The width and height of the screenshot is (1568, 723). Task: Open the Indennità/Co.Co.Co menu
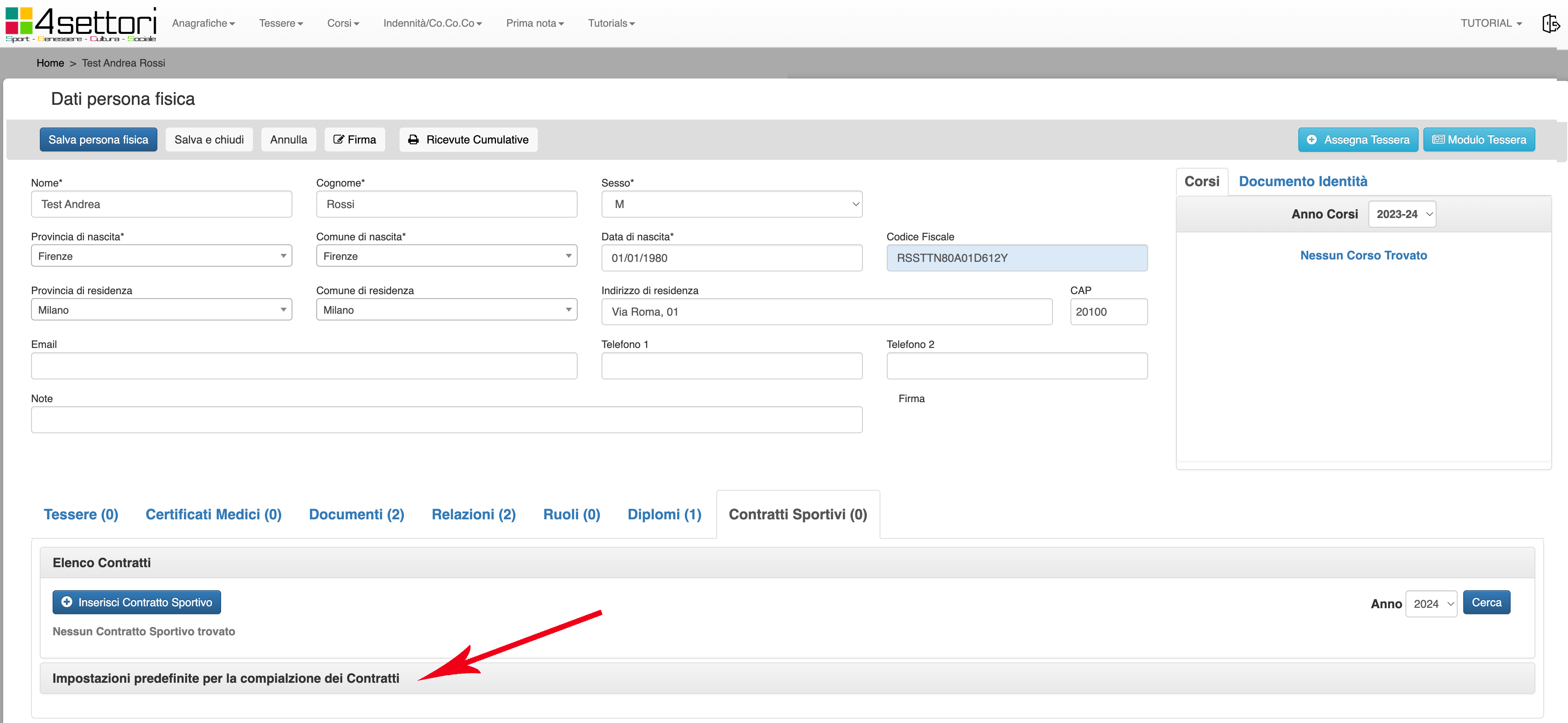click(x=432, y=23)
